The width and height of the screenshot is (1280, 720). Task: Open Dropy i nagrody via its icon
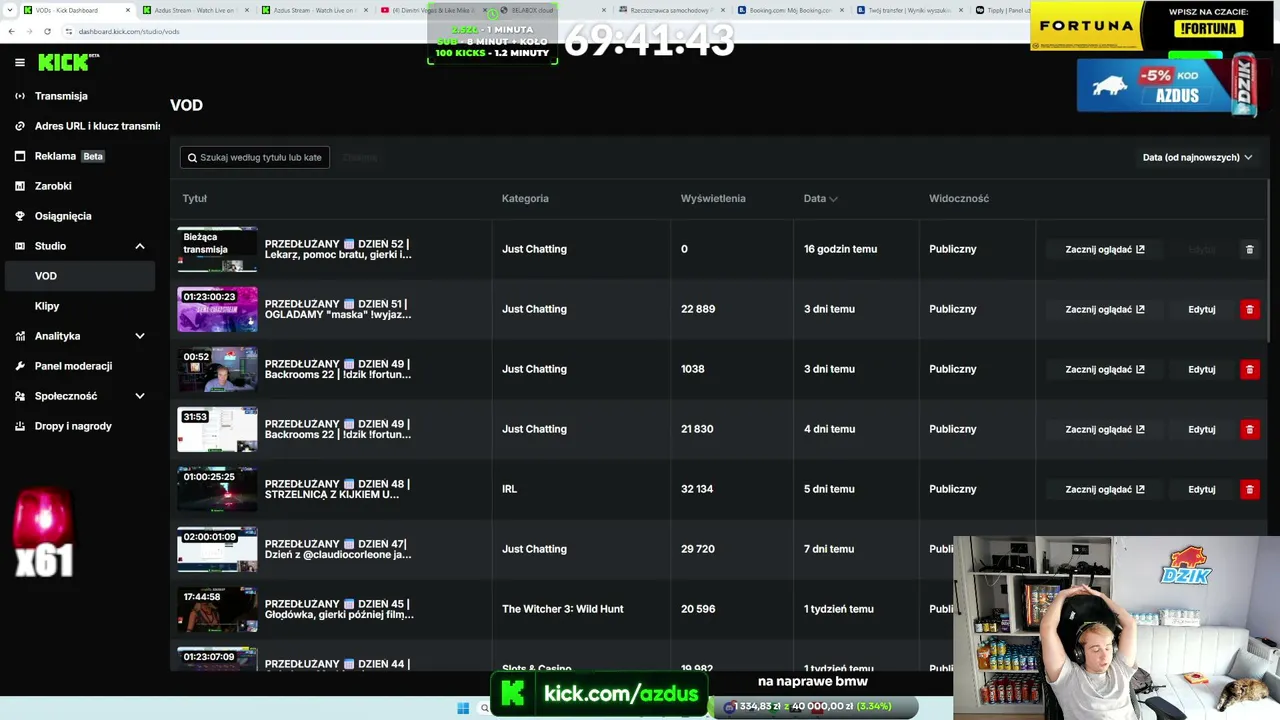(x=20, y=426)
